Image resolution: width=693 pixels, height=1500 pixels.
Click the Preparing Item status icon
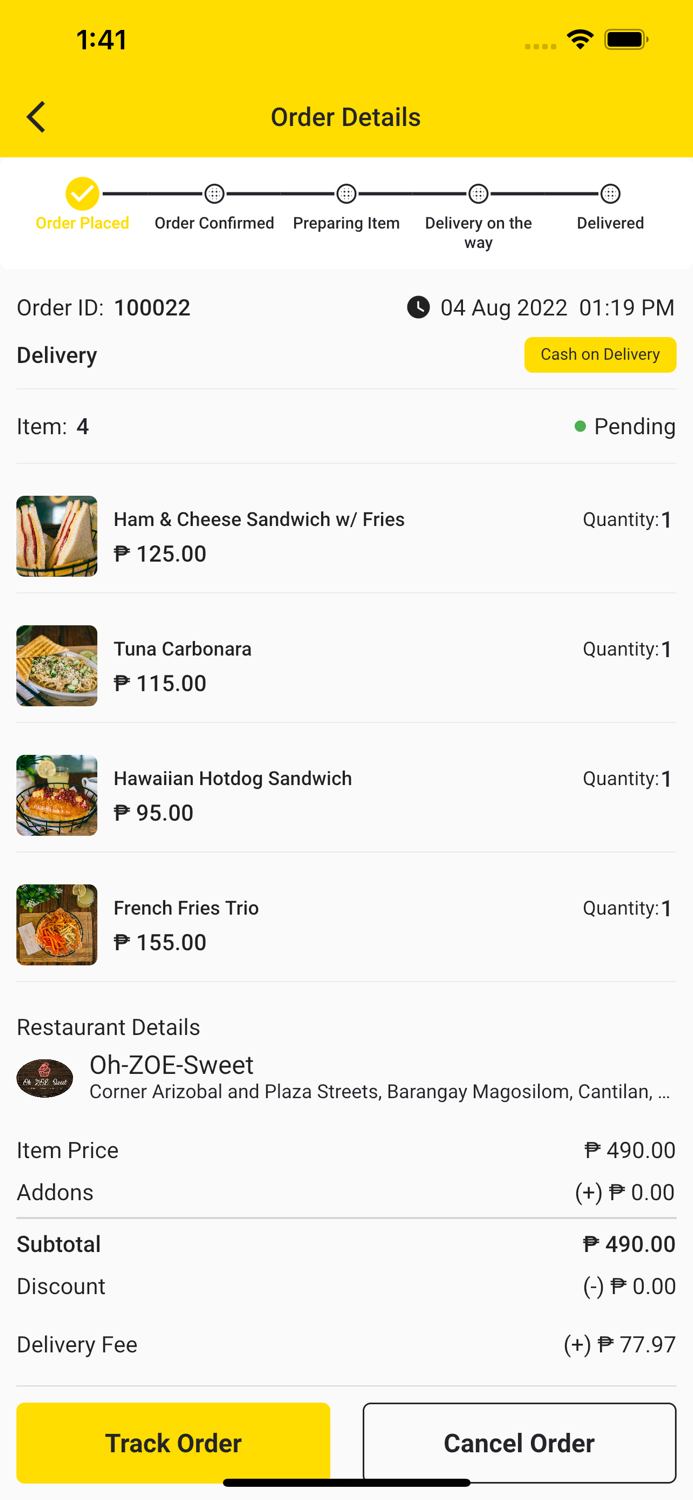click(346, 193)
